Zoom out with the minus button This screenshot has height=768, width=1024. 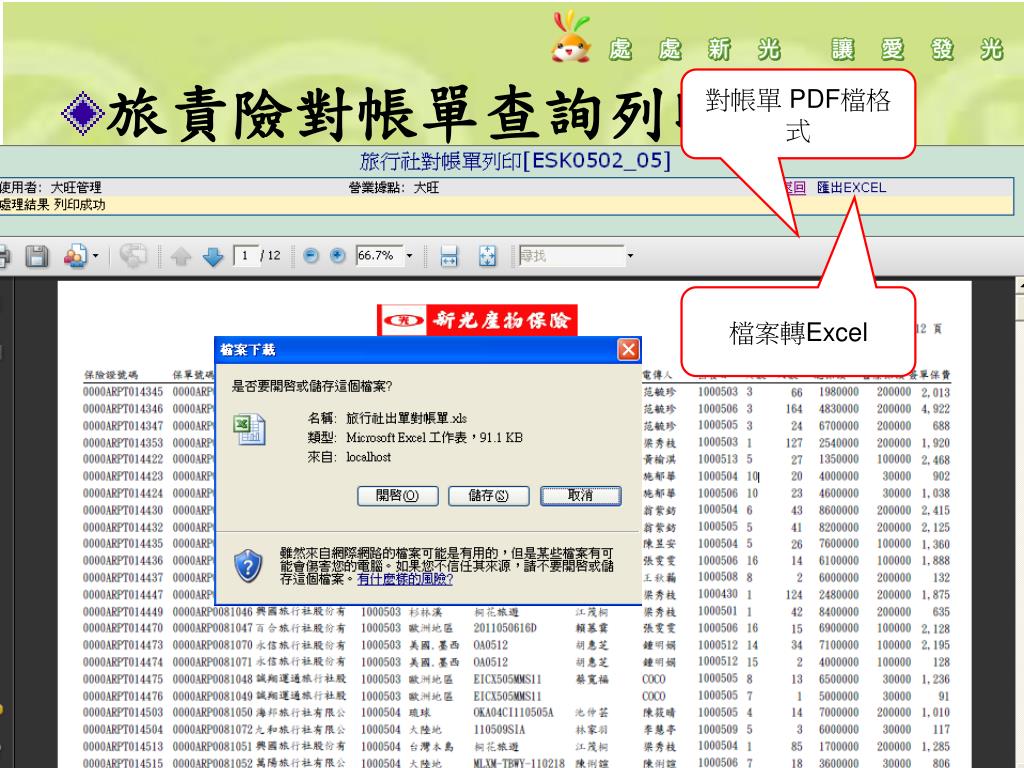311,255
